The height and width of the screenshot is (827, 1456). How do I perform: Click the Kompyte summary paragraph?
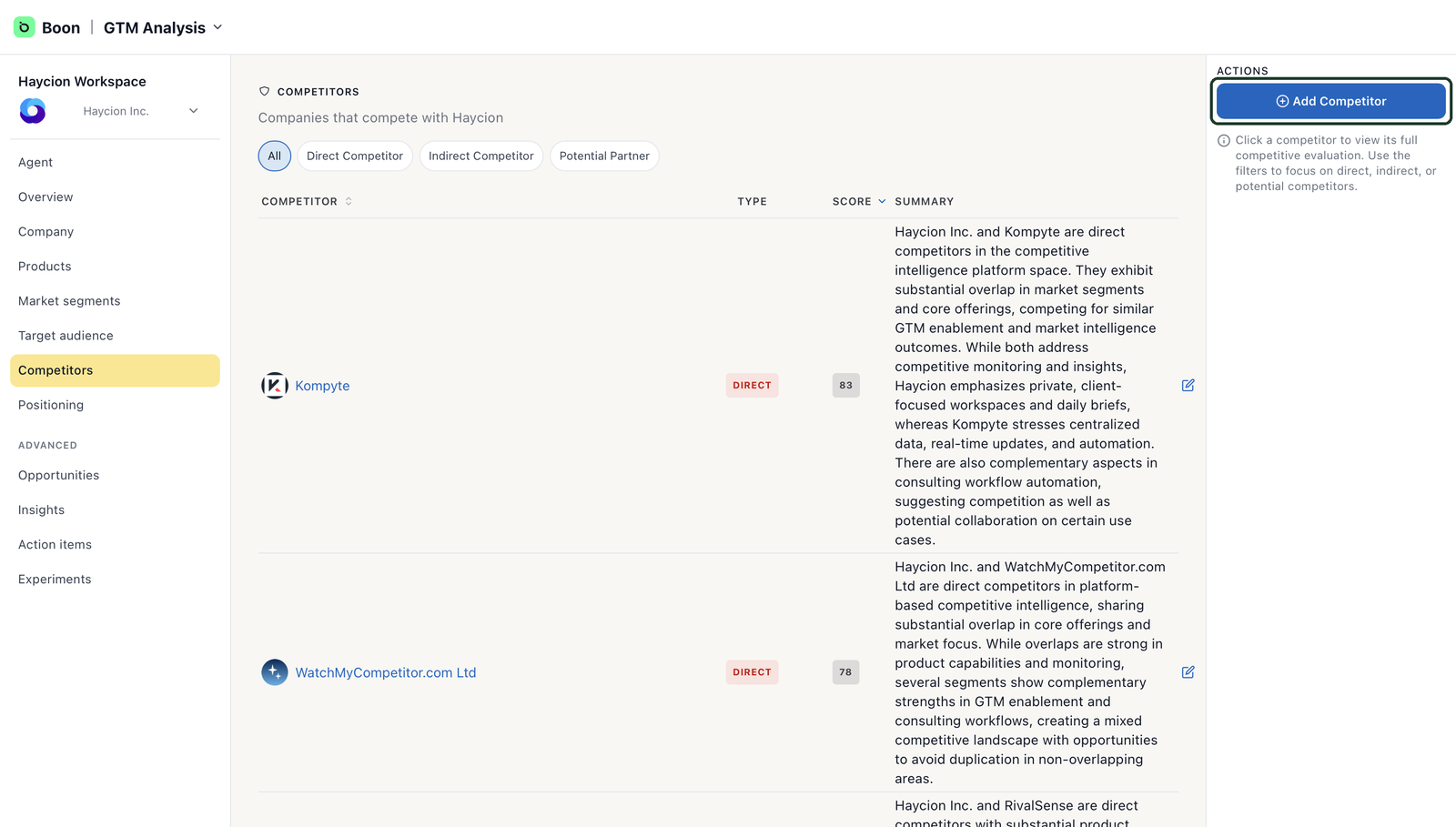[x=1026, y=386]
